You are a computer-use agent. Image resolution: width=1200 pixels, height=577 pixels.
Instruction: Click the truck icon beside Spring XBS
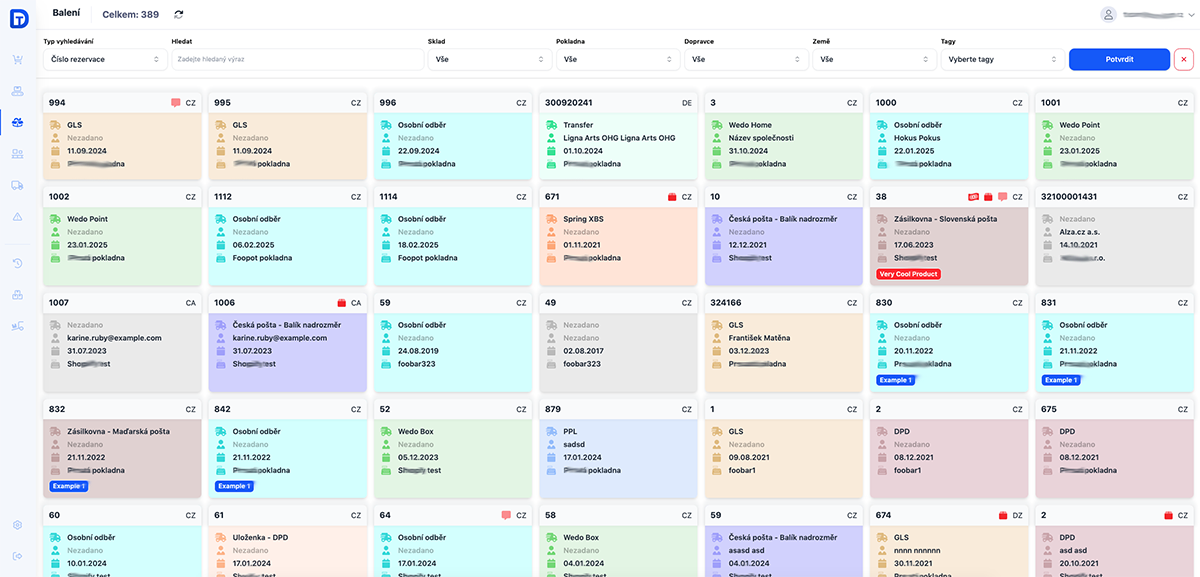[552, 219]
